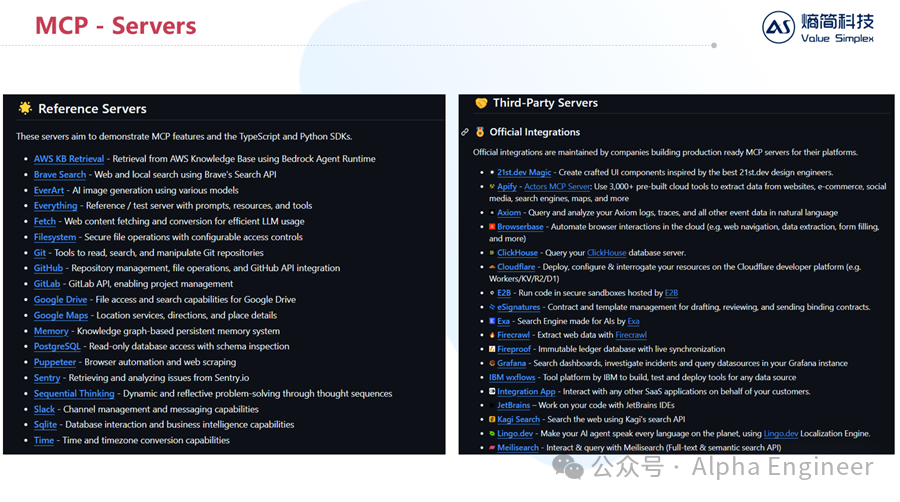Click the Integration App icon
This screenshot has width=900, height=502.
[492, 392]
